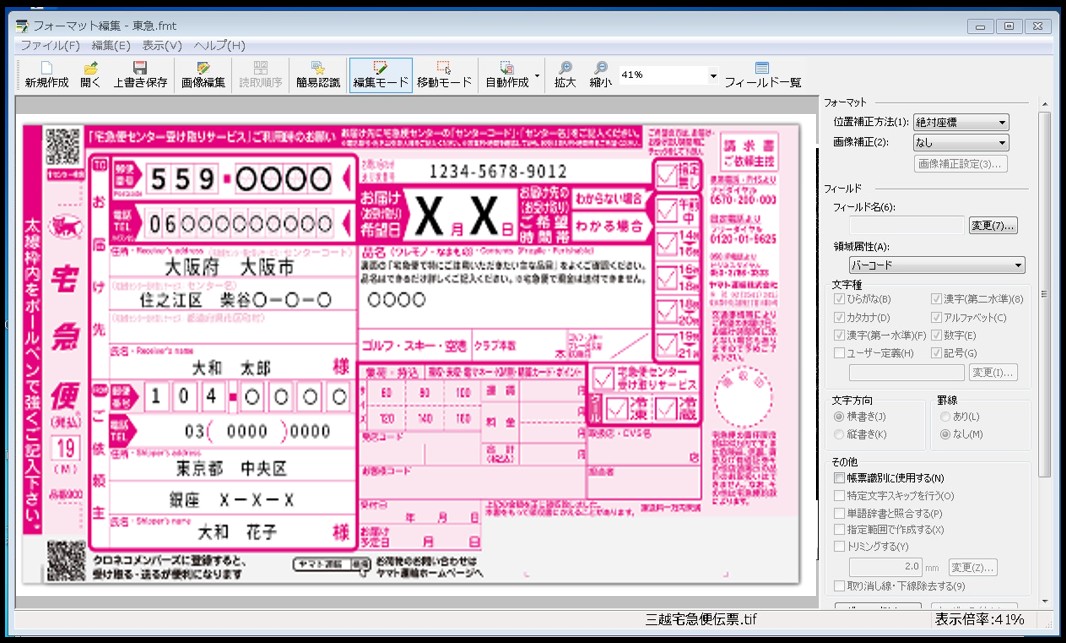Select the 罫線 なし(M) radio button
This screenshot has height=643, width=1066.
pyautogui.click(x=944, y=434)
